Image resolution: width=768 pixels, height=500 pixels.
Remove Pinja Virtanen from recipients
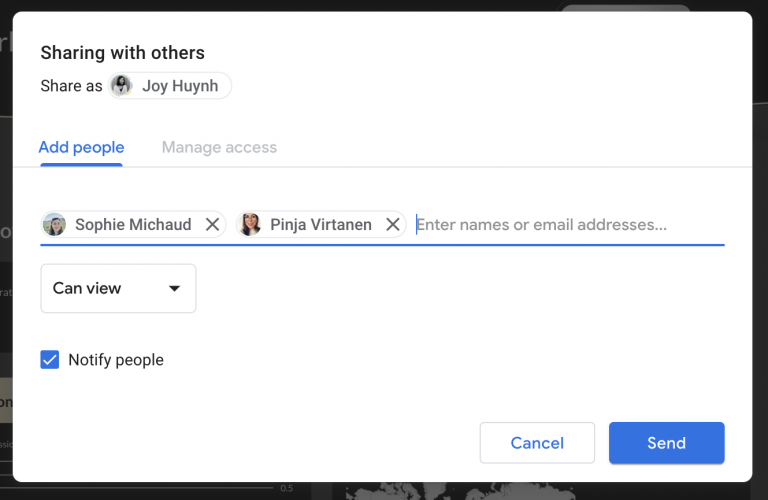click(x=393, y=225)
